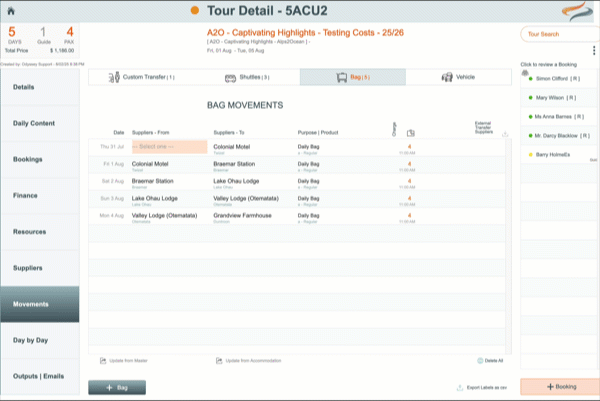Click the Tour Search field
The height and width of the screenshot is (401, 600).
[560, 34]
